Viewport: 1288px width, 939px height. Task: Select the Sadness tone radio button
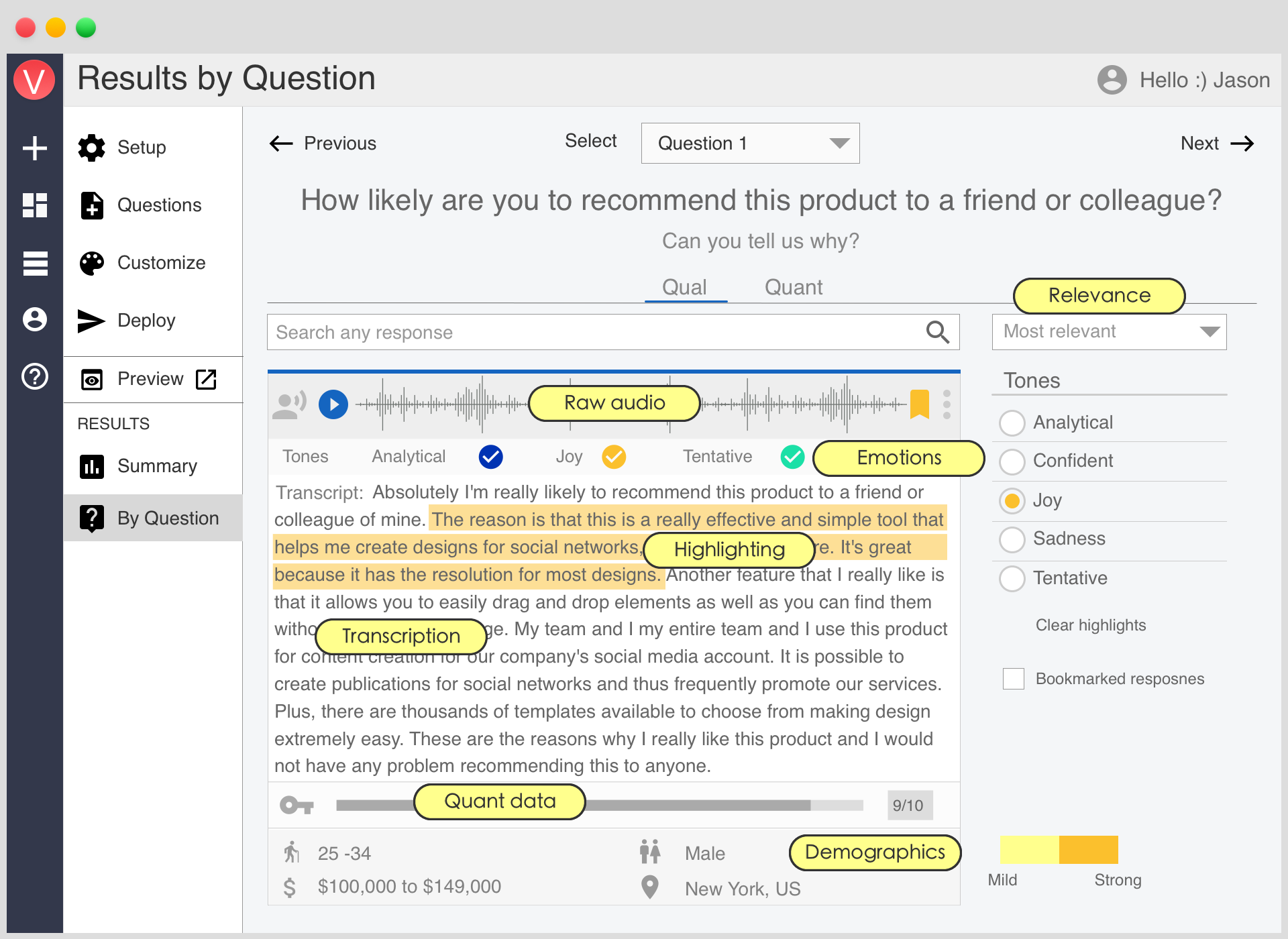[x=1012, y=539]
